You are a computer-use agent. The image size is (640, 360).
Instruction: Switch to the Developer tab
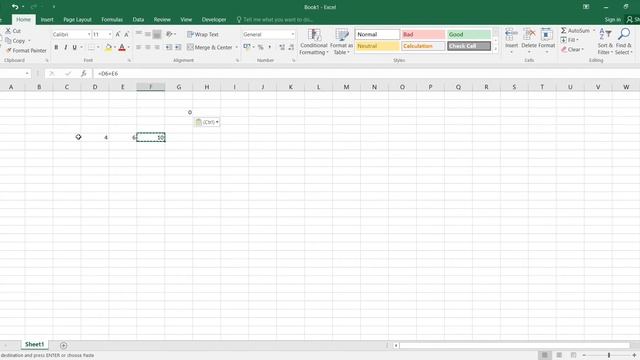214,20
